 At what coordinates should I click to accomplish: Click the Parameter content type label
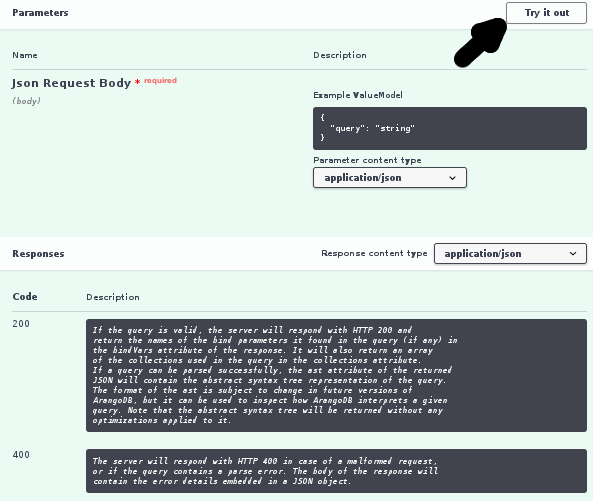click(367, 160)
